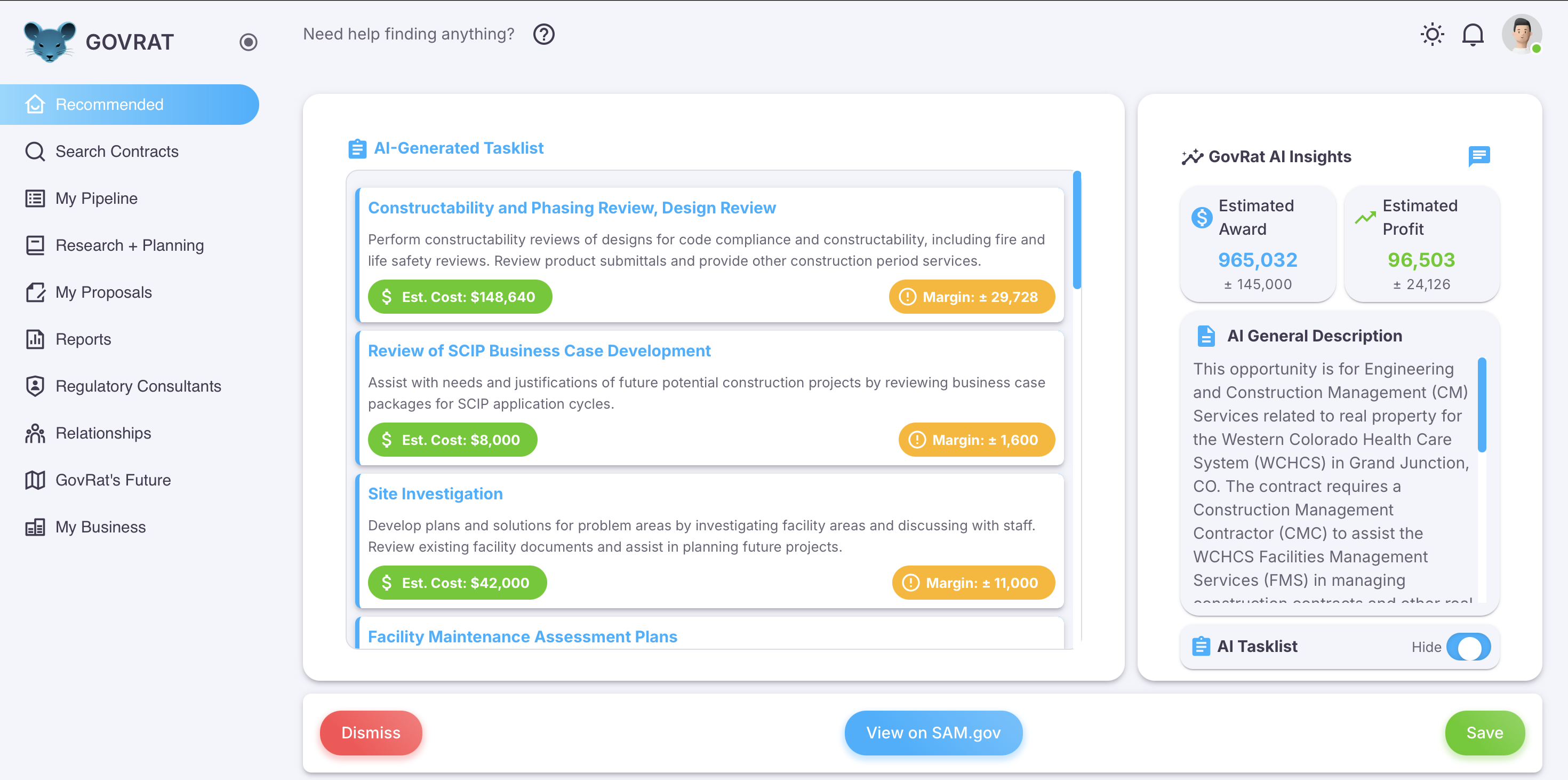Click Est. Cost: $148,640 badge
This screenshot has height=780, width=1568.
point(460,297)
